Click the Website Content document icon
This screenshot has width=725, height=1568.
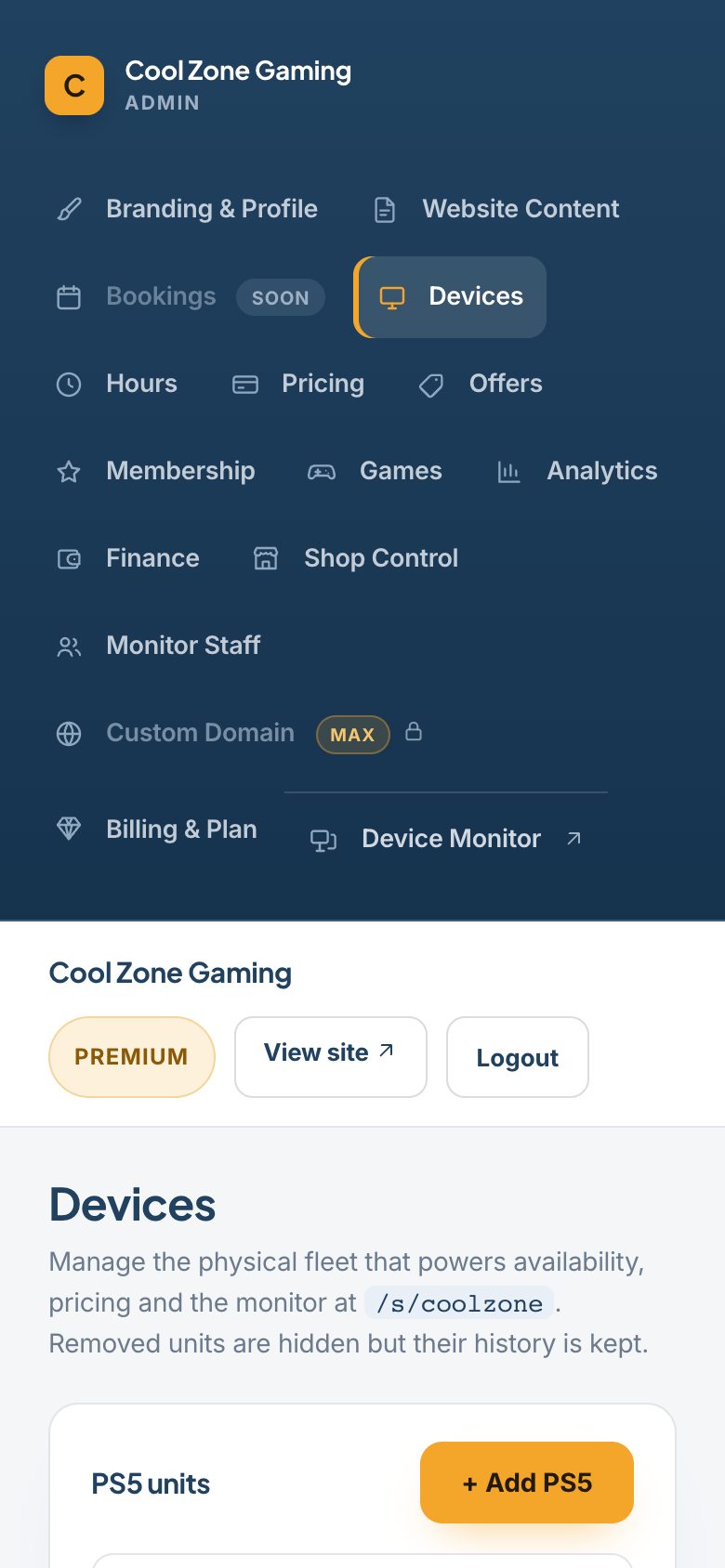click(385, 210)
